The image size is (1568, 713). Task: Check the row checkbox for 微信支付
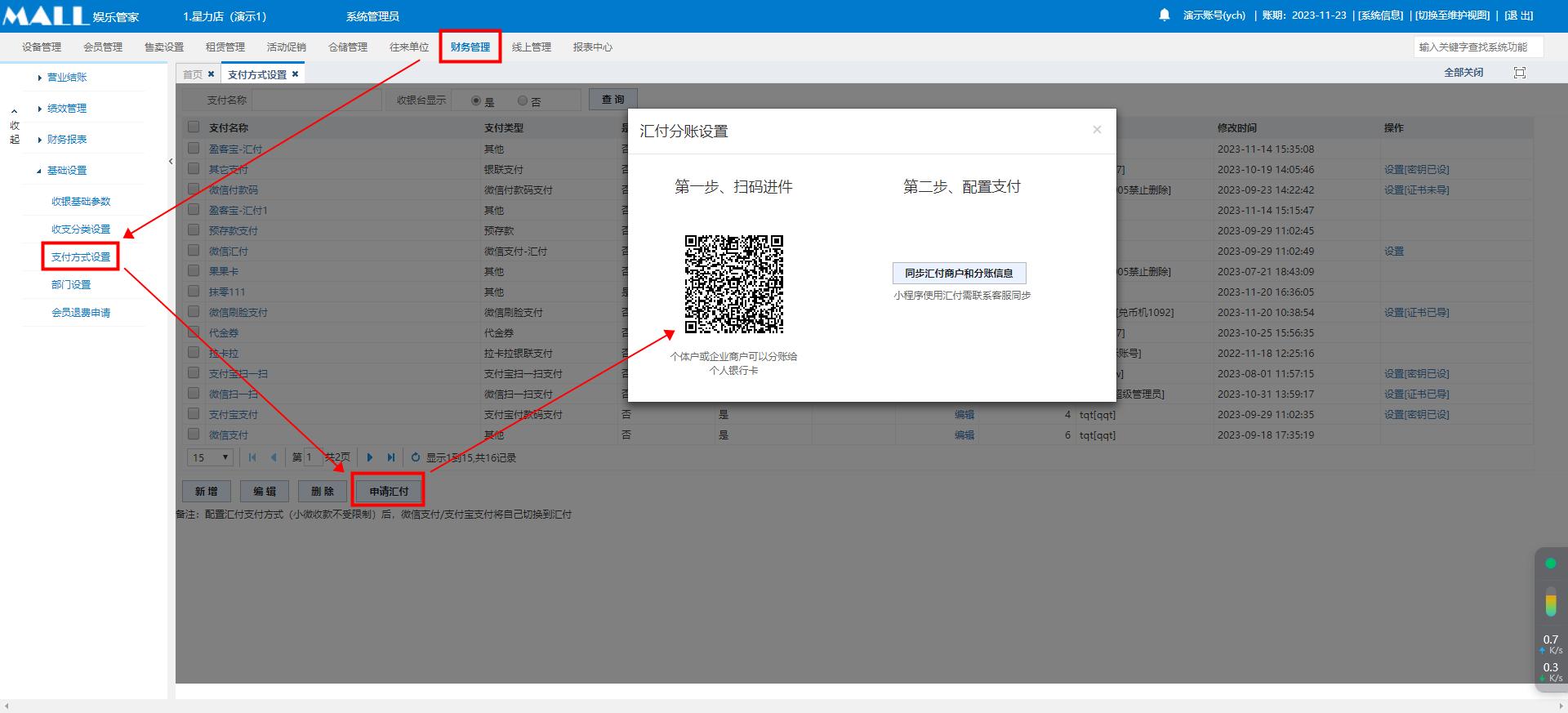pyautogui.click(x=194, y=434)
